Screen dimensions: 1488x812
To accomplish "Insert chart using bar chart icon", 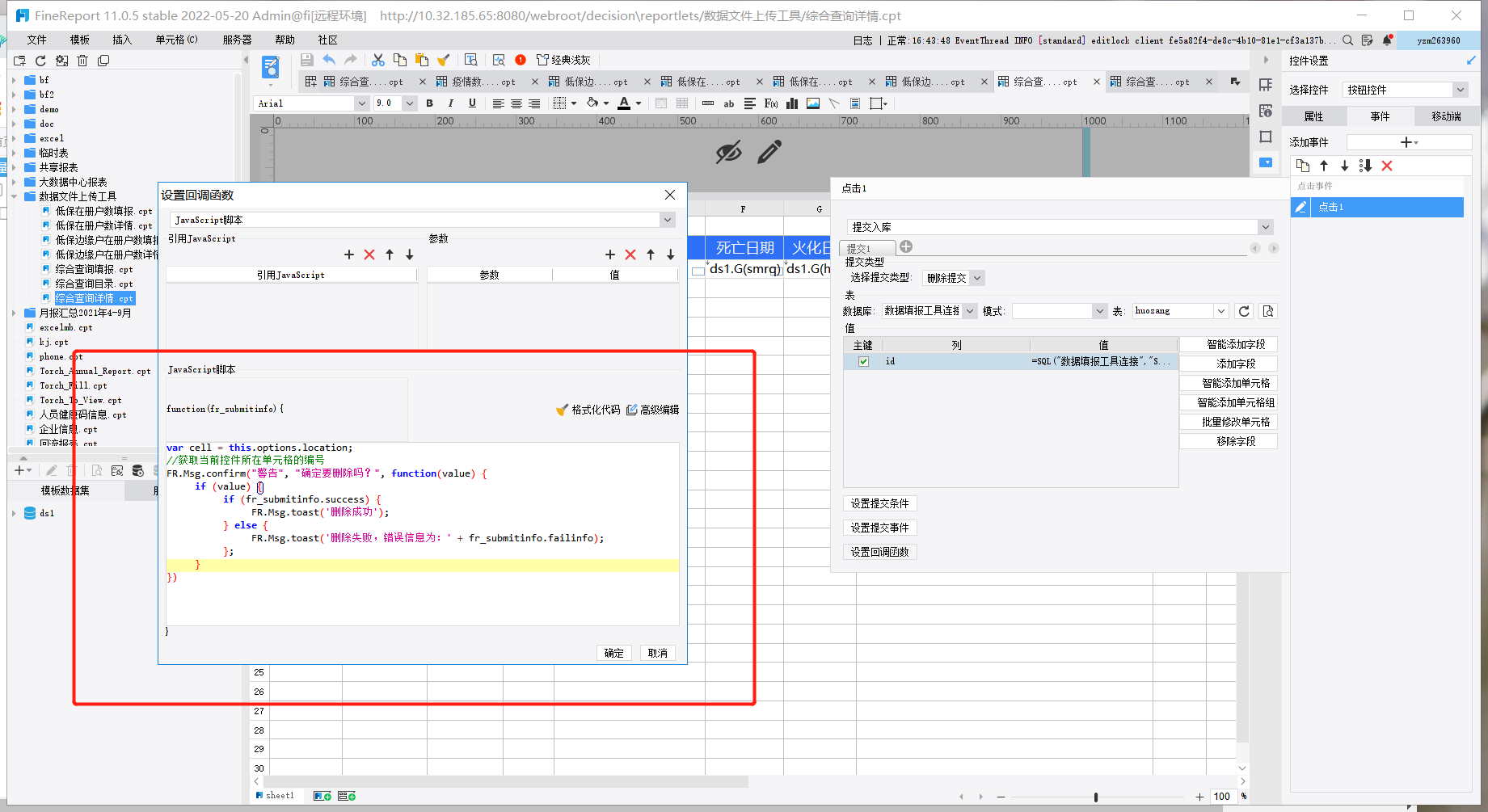I will pyautogui.click(x=792, y=103).
